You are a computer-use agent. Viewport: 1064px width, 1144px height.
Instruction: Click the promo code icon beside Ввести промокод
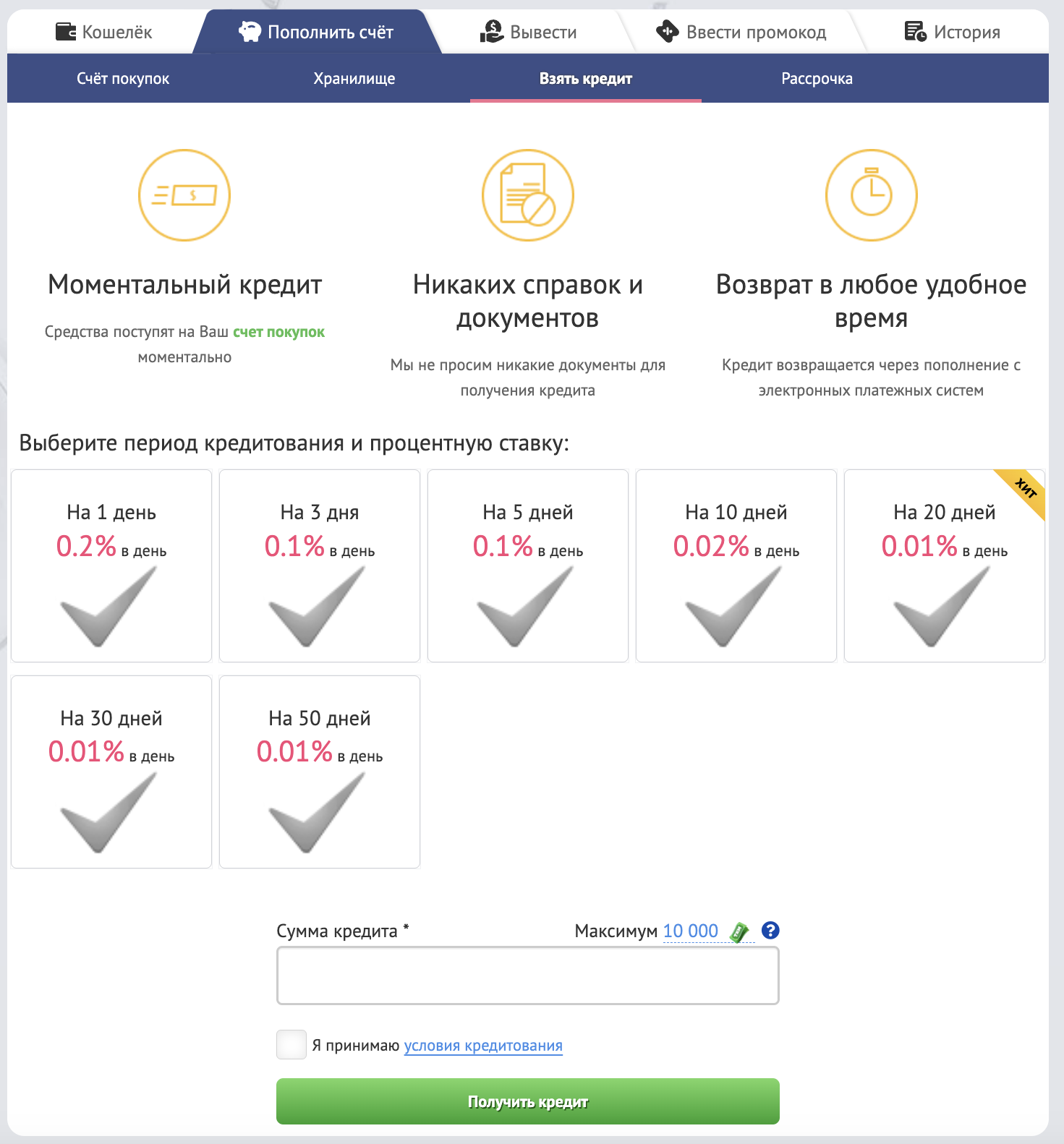(x=667, y=32)
